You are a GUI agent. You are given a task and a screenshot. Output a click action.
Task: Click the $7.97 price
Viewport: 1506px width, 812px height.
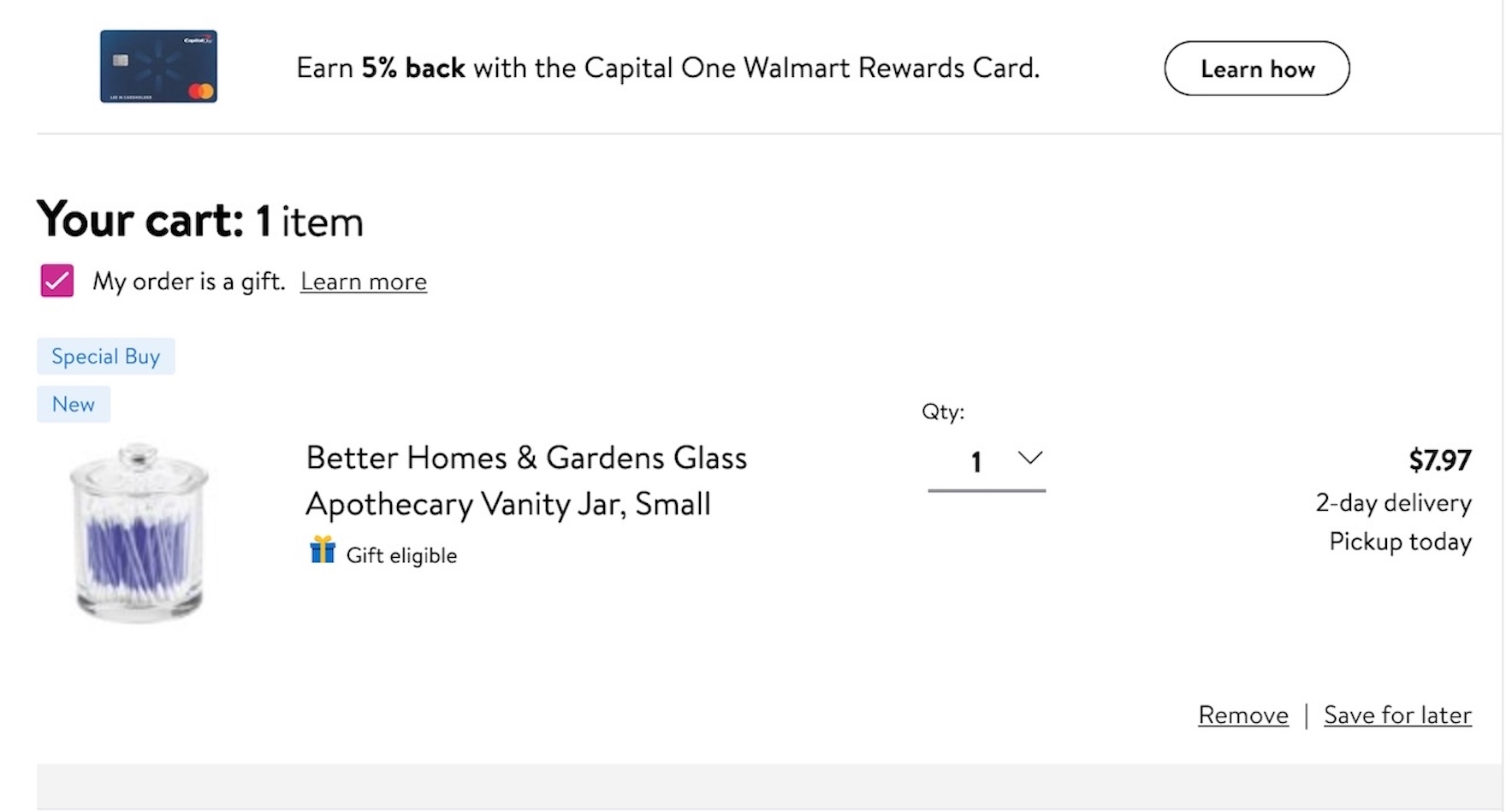[1439, 460]
